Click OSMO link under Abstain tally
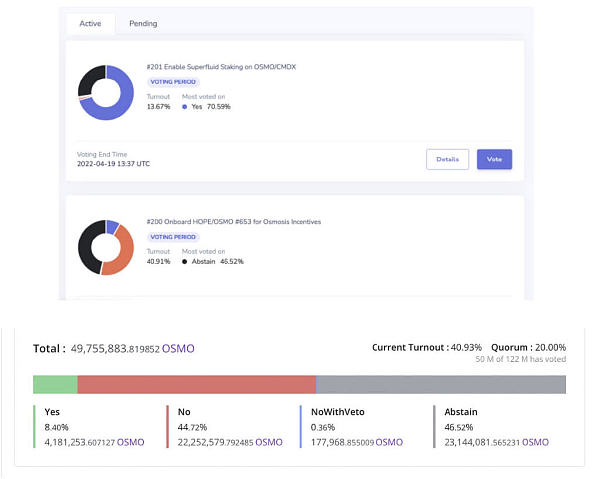600x479 pixels. [535, 442]
